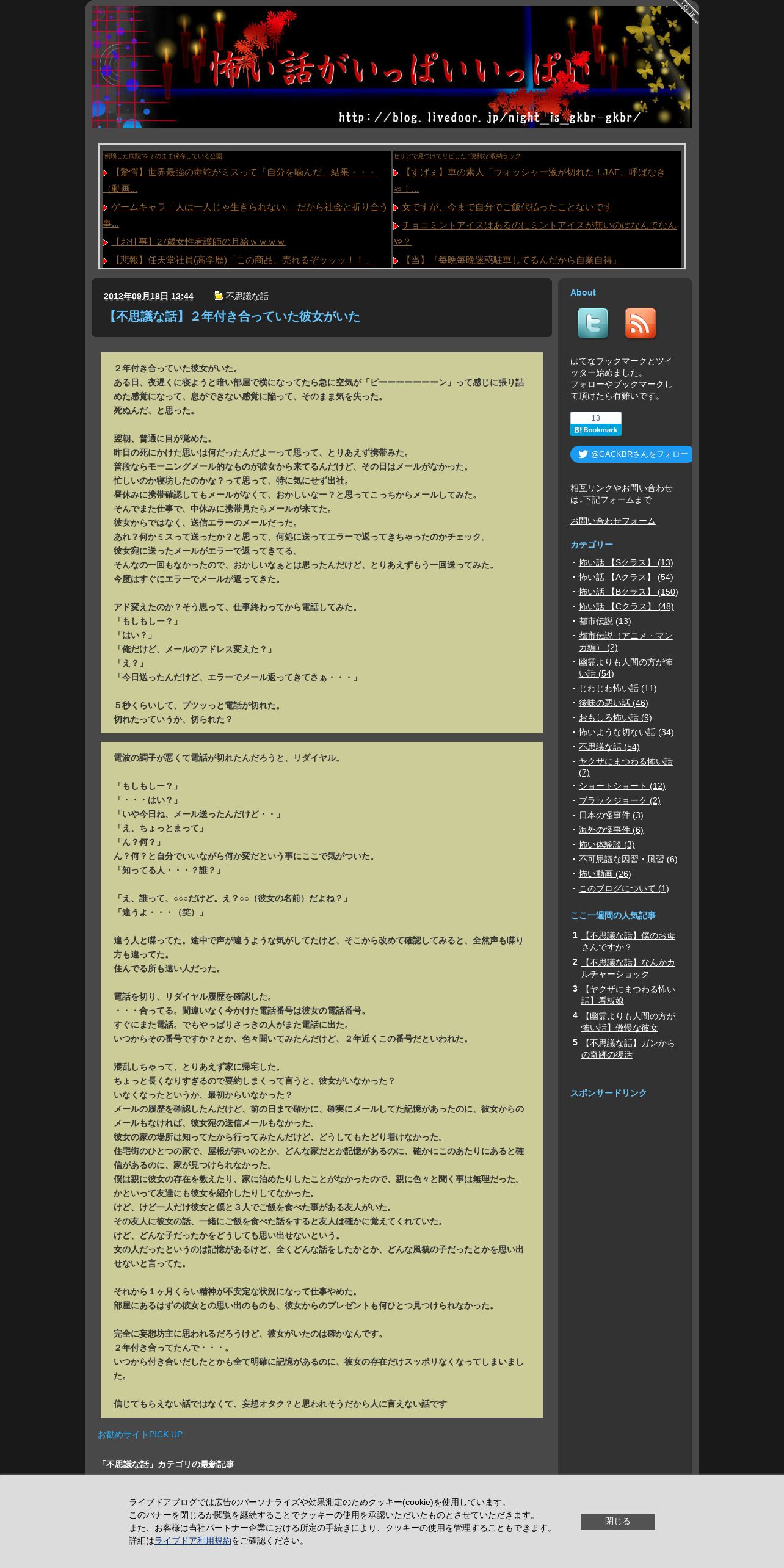Open 怖い話【Sクラス】(13) category
Viewport: 784px width, 1568px height.
[626, 562]
